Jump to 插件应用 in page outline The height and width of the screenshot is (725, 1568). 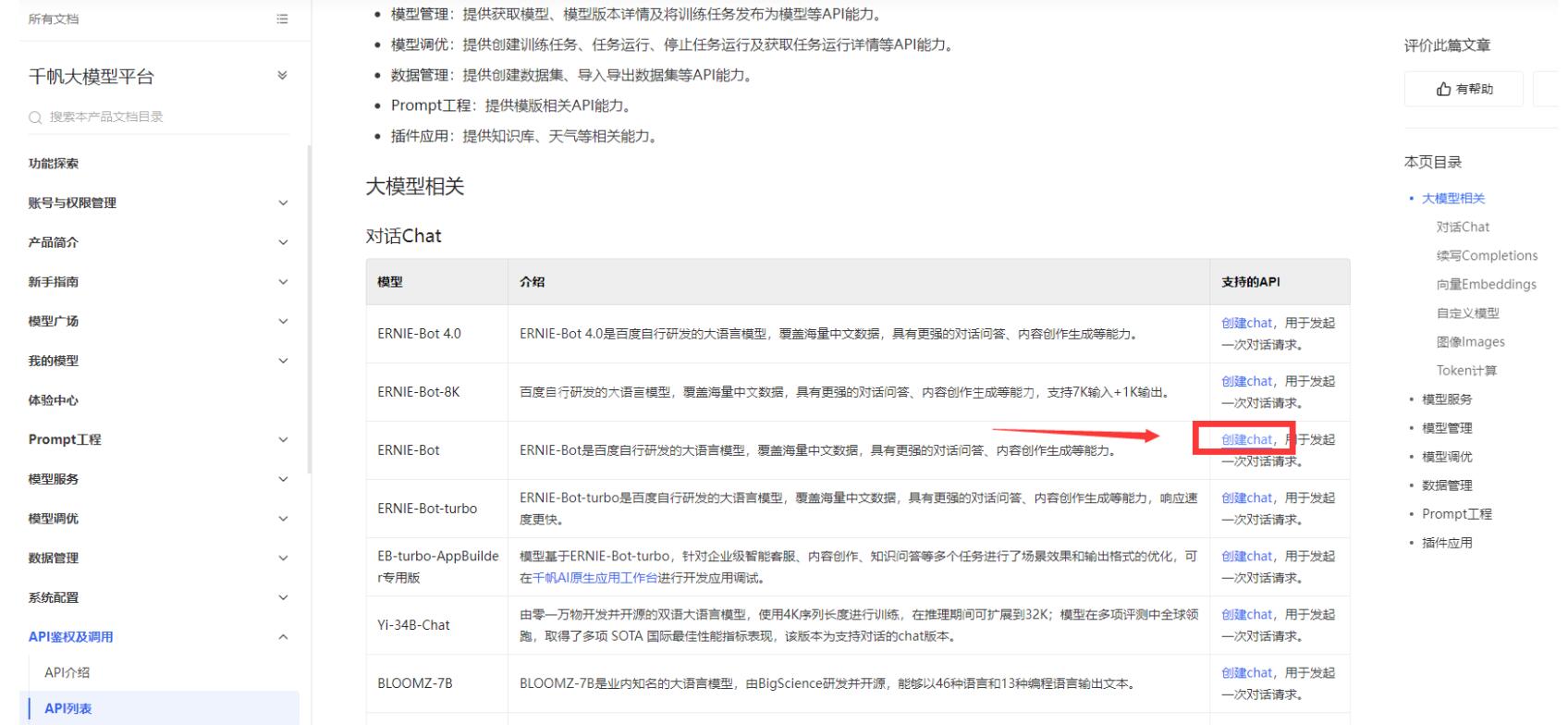pyautogui.click(x=1447, y=543)
